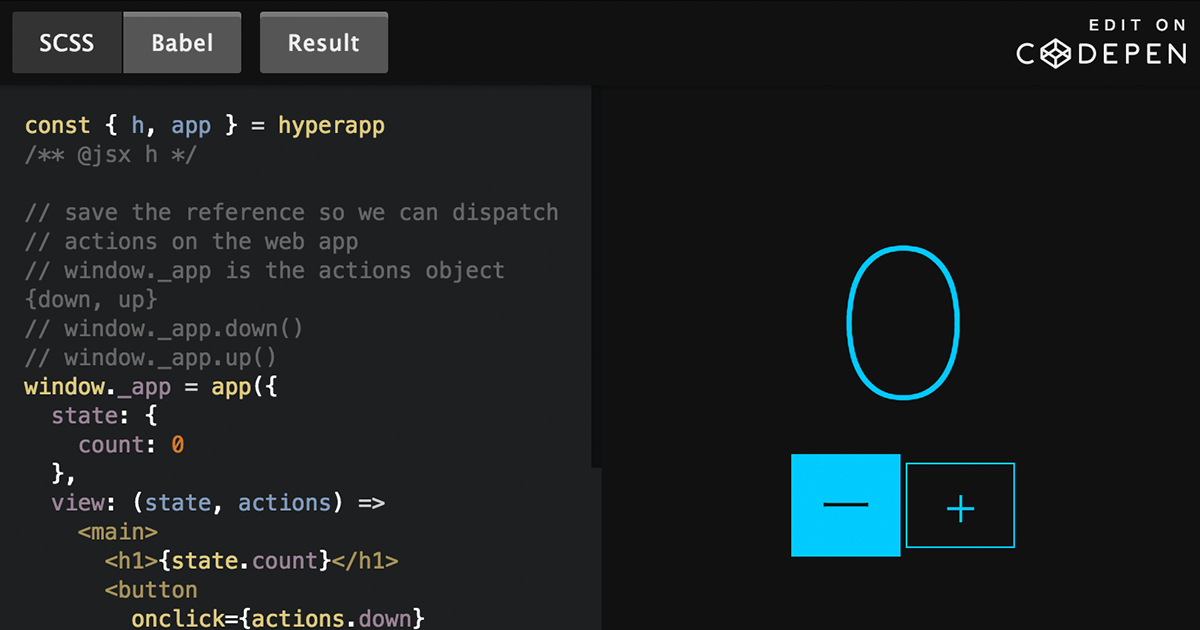1200x630 pixels.
Task: Click the '// window._app.down()' comment
Action: [x=163, y=329]
